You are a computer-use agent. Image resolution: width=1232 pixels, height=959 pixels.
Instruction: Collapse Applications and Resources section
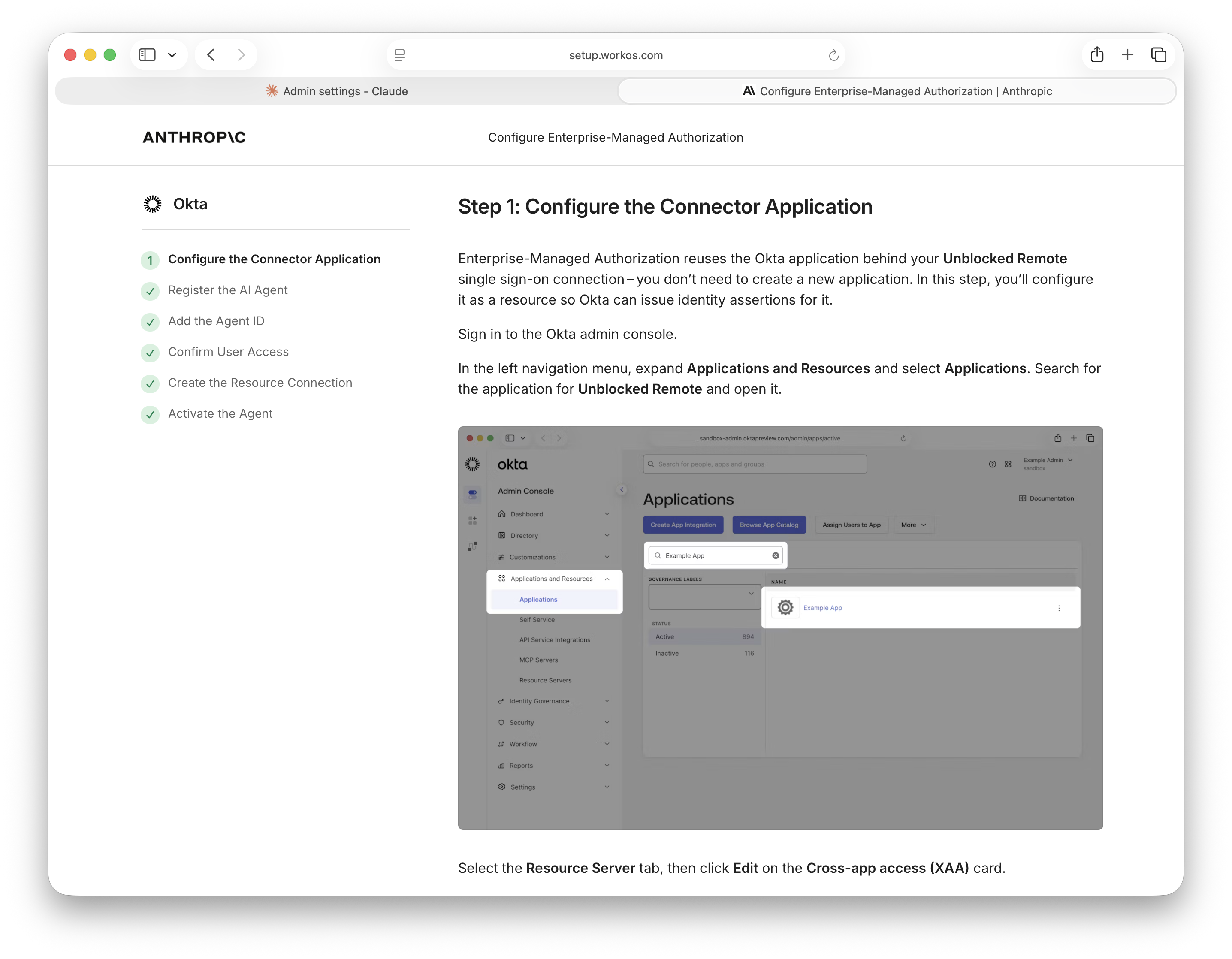607,579
